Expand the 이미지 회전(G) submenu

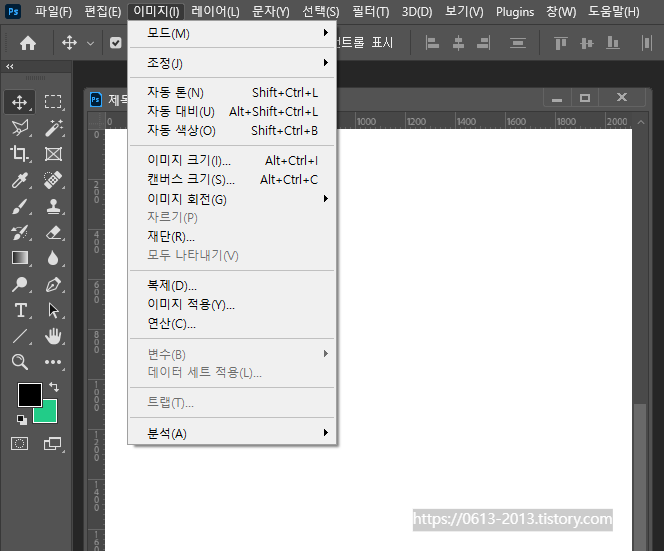pyautogui.click(x=232, y=199)
